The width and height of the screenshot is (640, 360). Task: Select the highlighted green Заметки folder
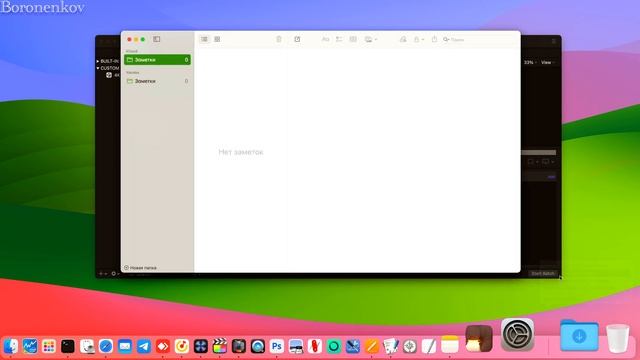[x=157, y=60]
